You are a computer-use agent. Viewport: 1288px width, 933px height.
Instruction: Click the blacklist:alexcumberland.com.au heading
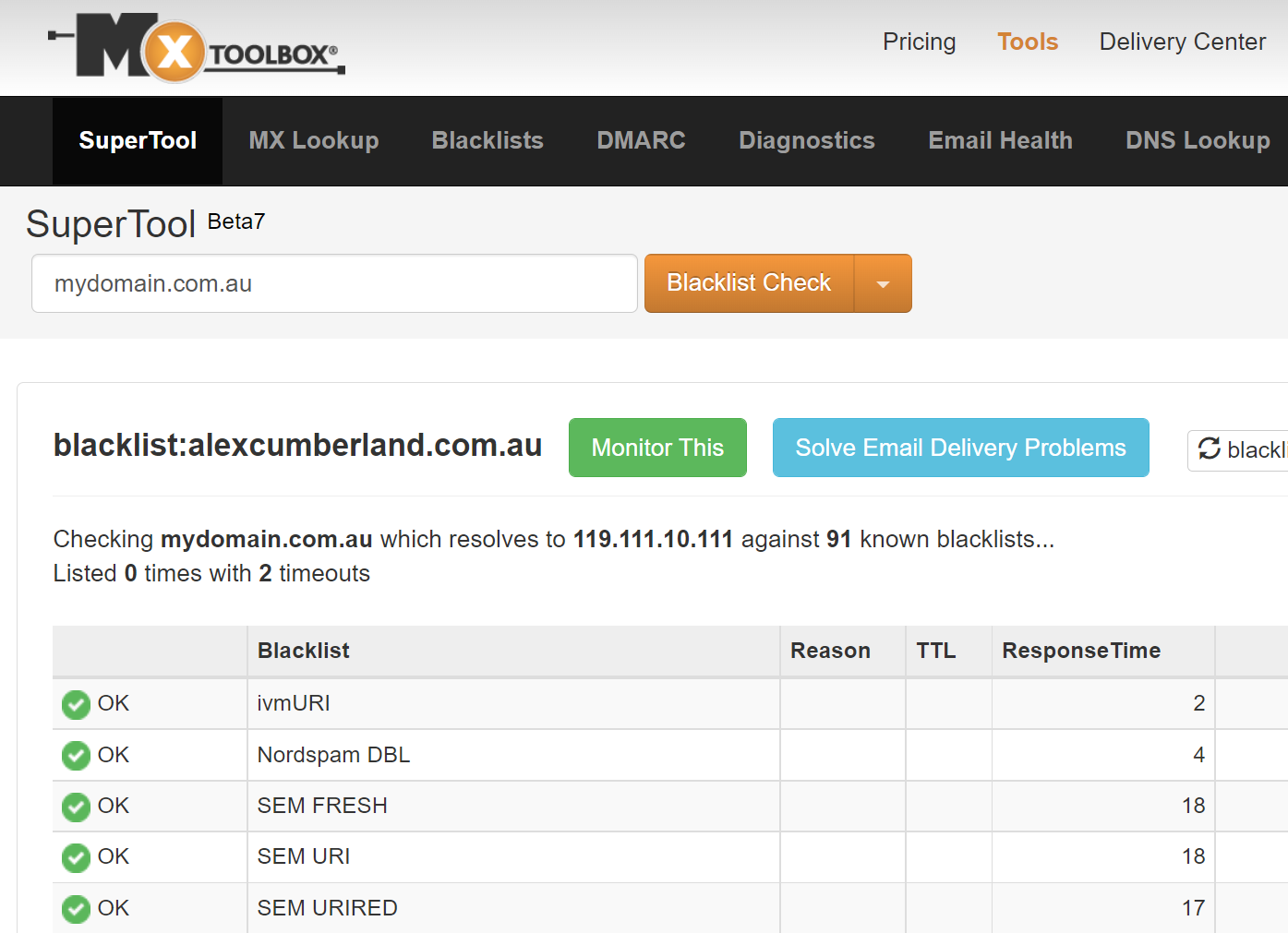click(297, 445)
